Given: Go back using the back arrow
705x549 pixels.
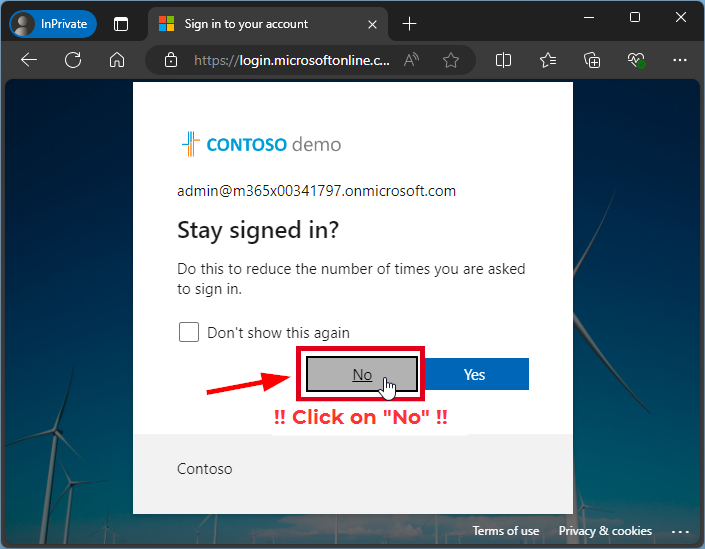Looking at the screenshot, I should (29, 60).
